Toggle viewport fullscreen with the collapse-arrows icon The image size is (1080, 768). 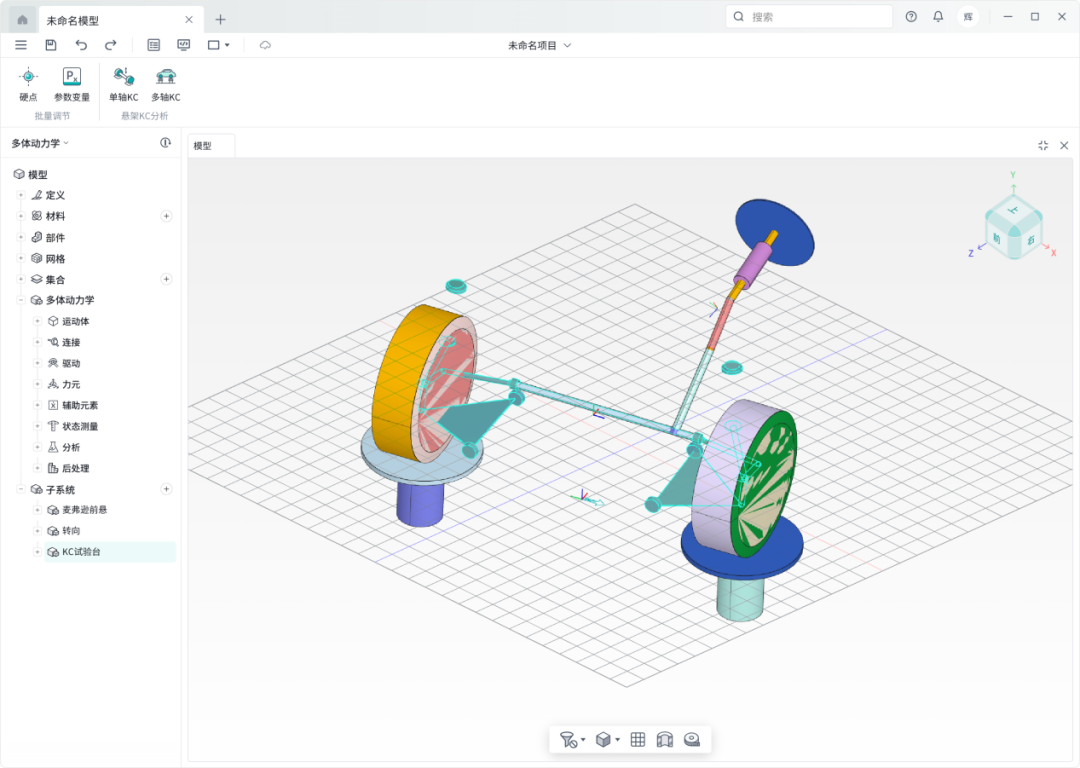coord(1043,145)
